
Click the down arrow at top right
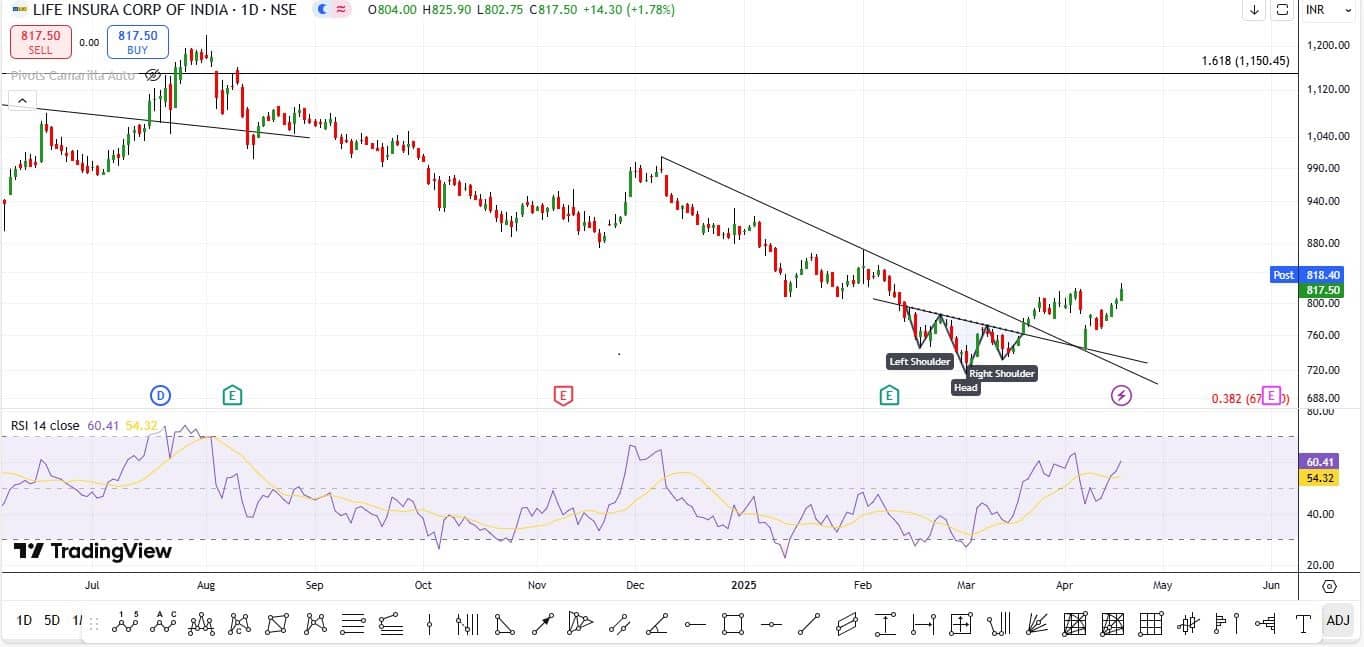1254,10
